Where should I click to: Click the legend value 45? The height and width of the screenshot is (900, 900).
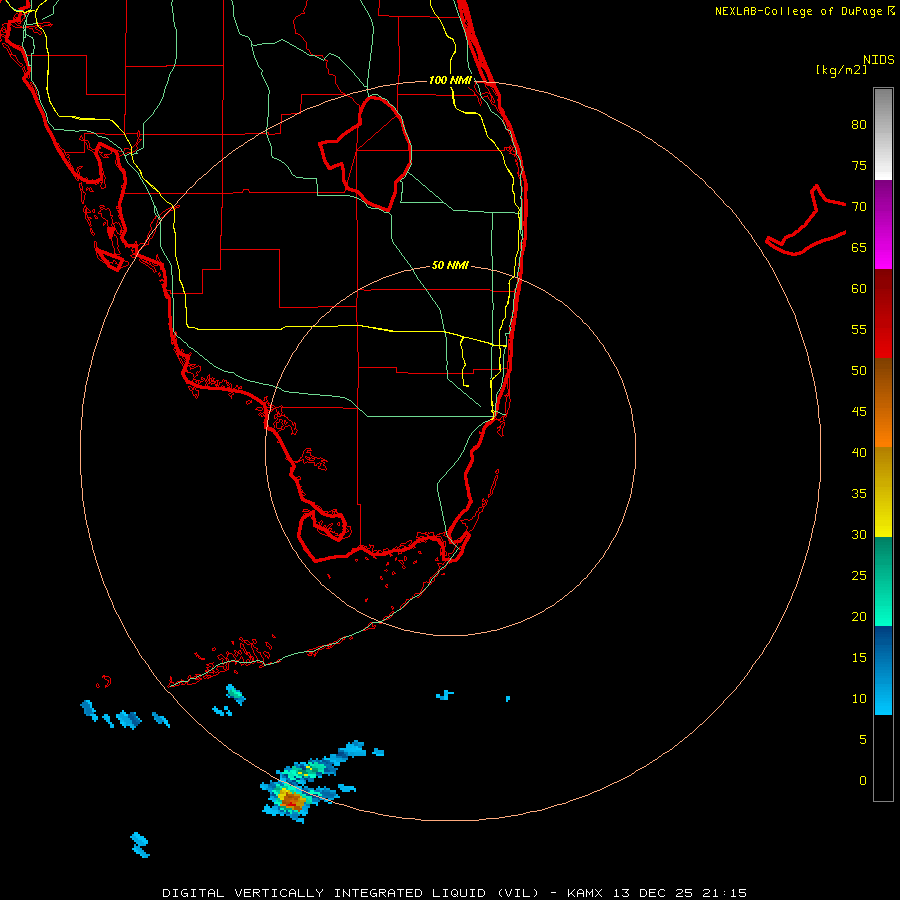[859, 412]
